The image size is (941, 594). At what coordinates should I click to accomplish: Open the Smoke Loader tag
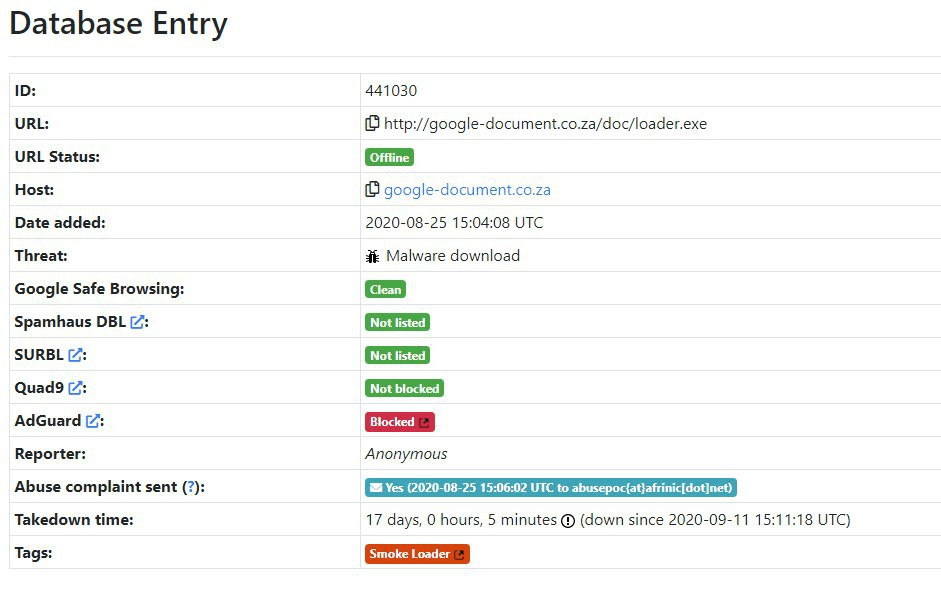[410, 553]
